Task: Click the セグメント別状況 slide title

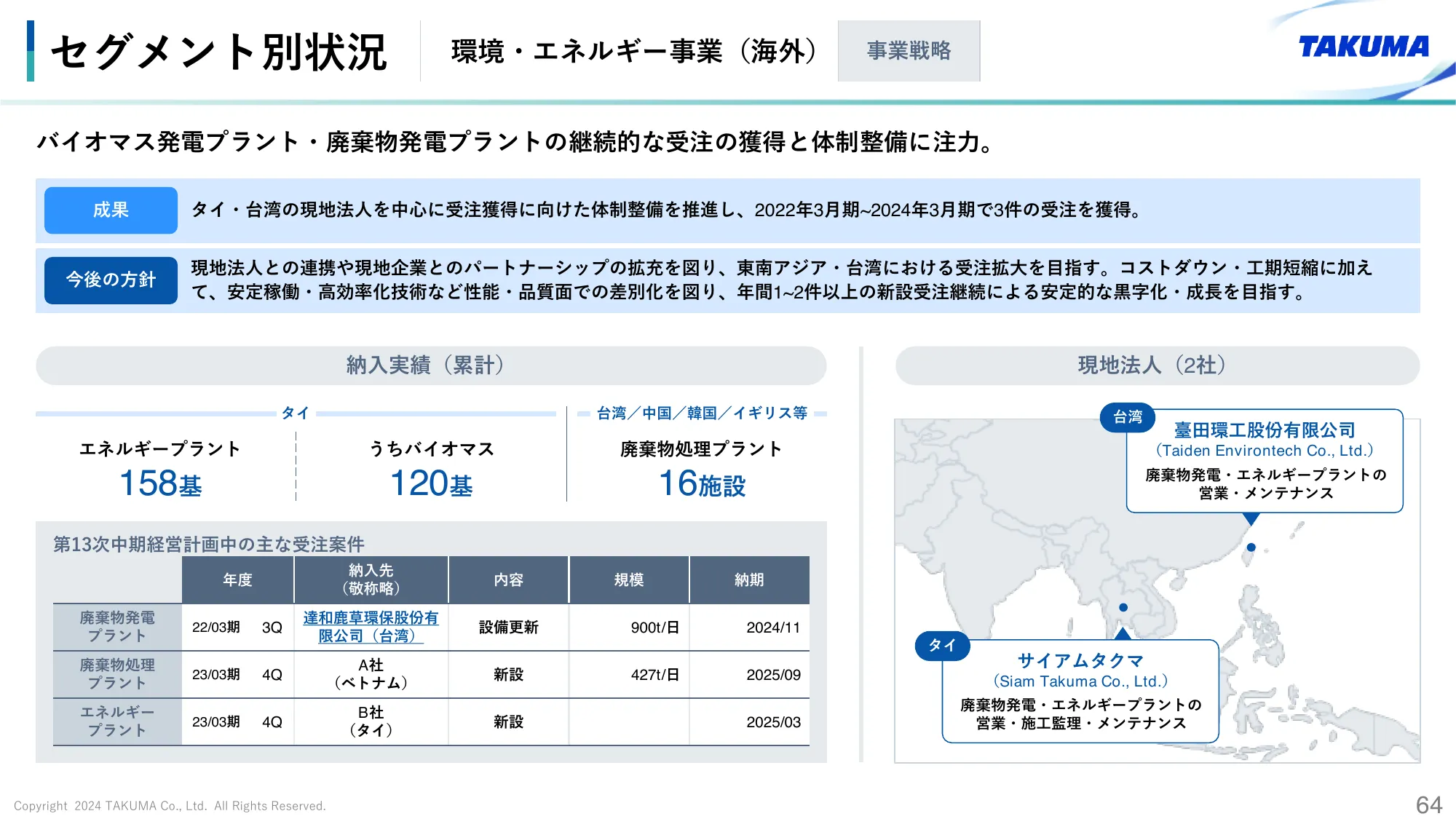Action: tap(219, 52)
